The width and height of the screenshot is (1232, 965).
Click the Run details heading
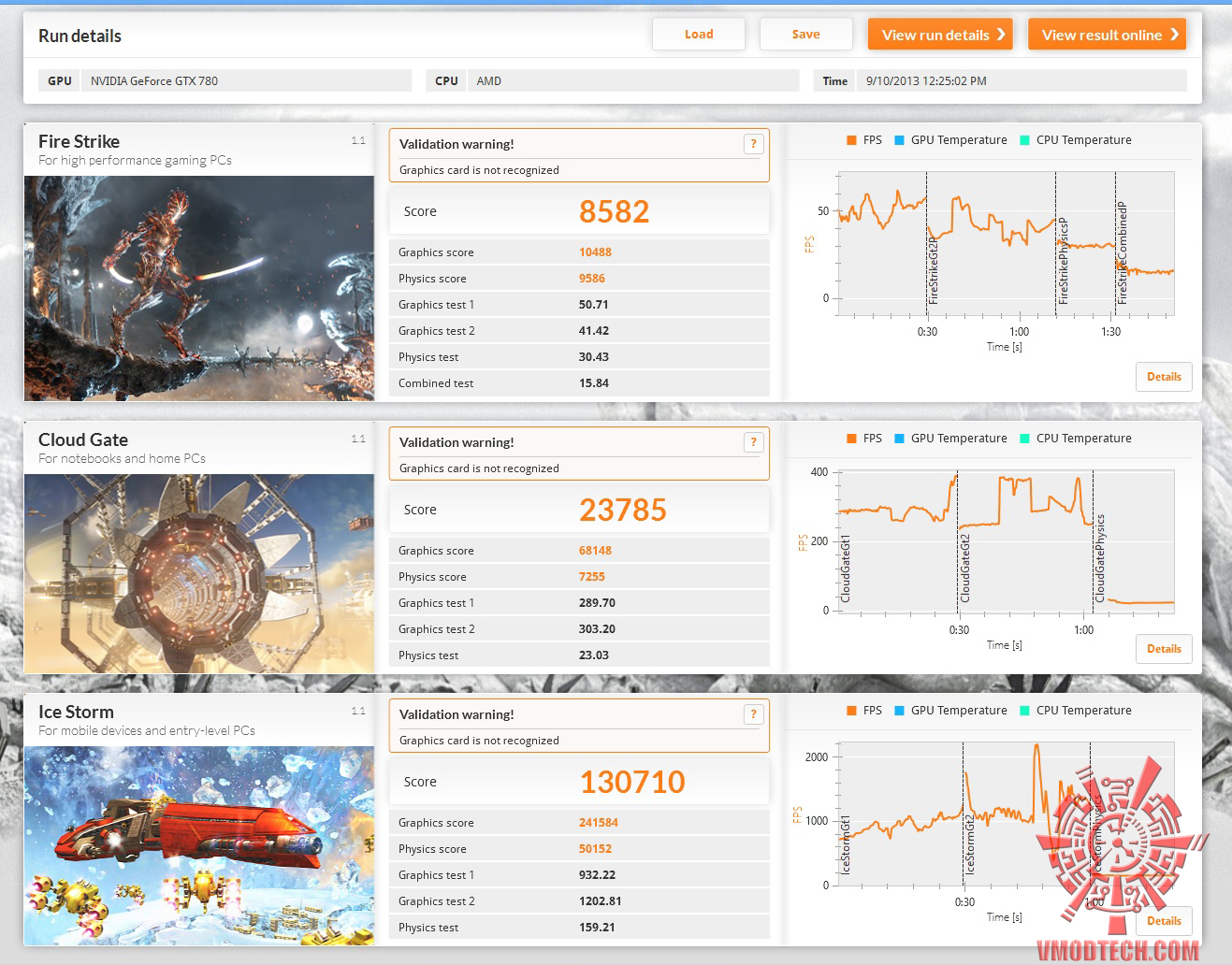pyautogui.click(x=80, y=36)
